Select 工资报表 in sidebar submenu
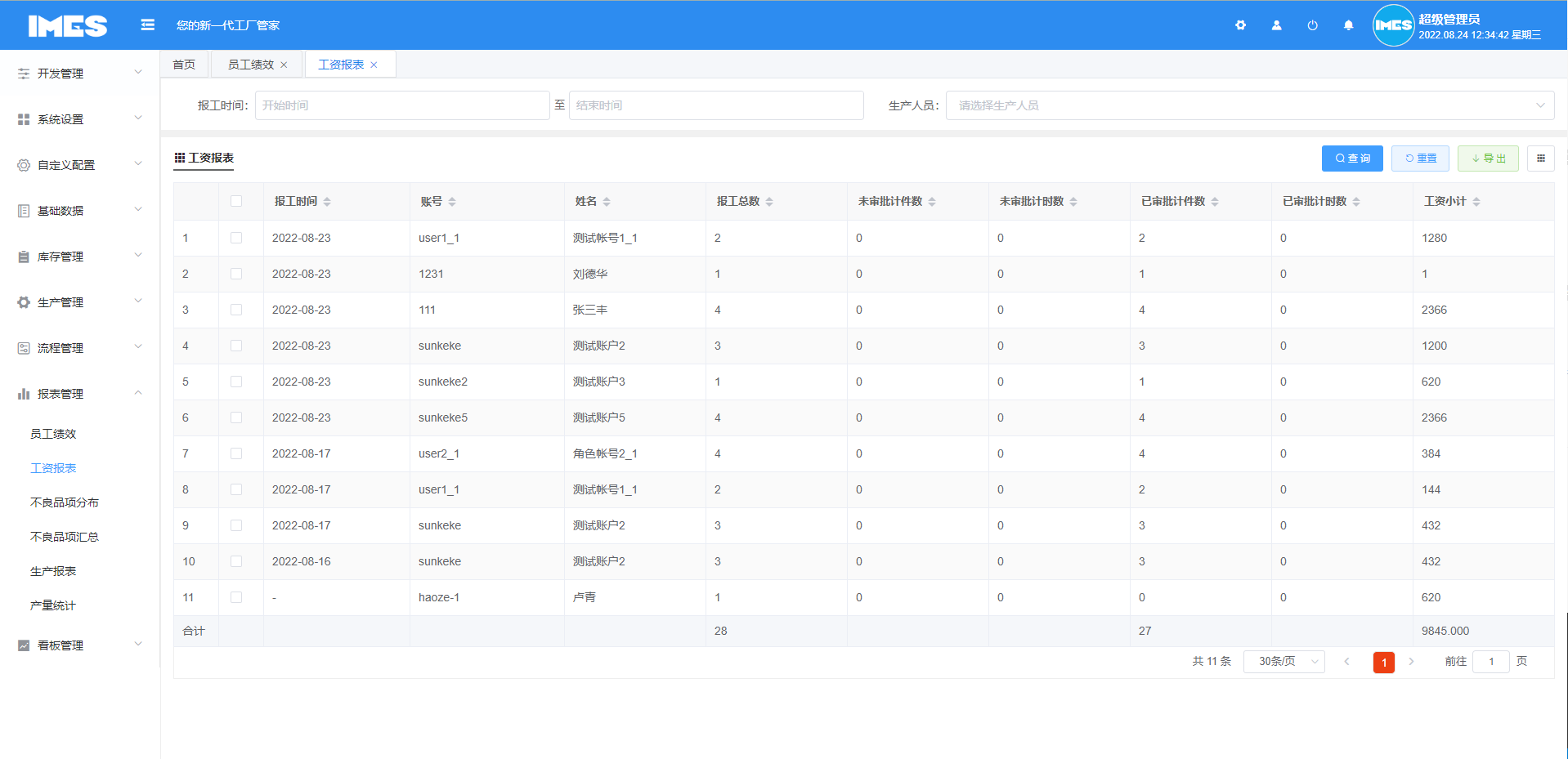 point(53,468)
